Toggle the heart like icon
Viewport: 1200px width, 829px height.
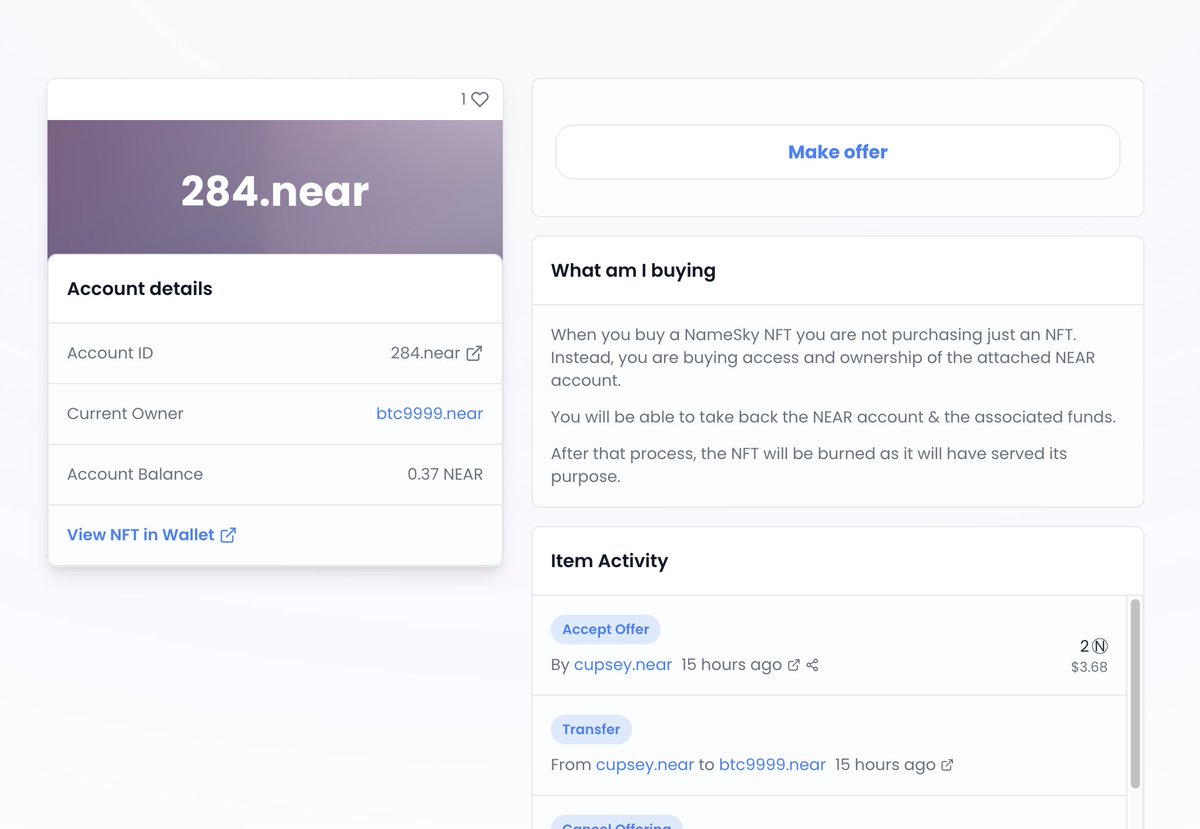tap(480, 99)
